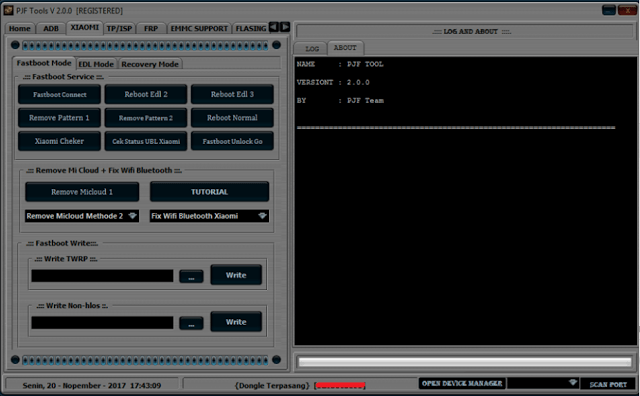Click the 'PJF TOOL' name line in About

pyautogui.click(x=340, y=64)
